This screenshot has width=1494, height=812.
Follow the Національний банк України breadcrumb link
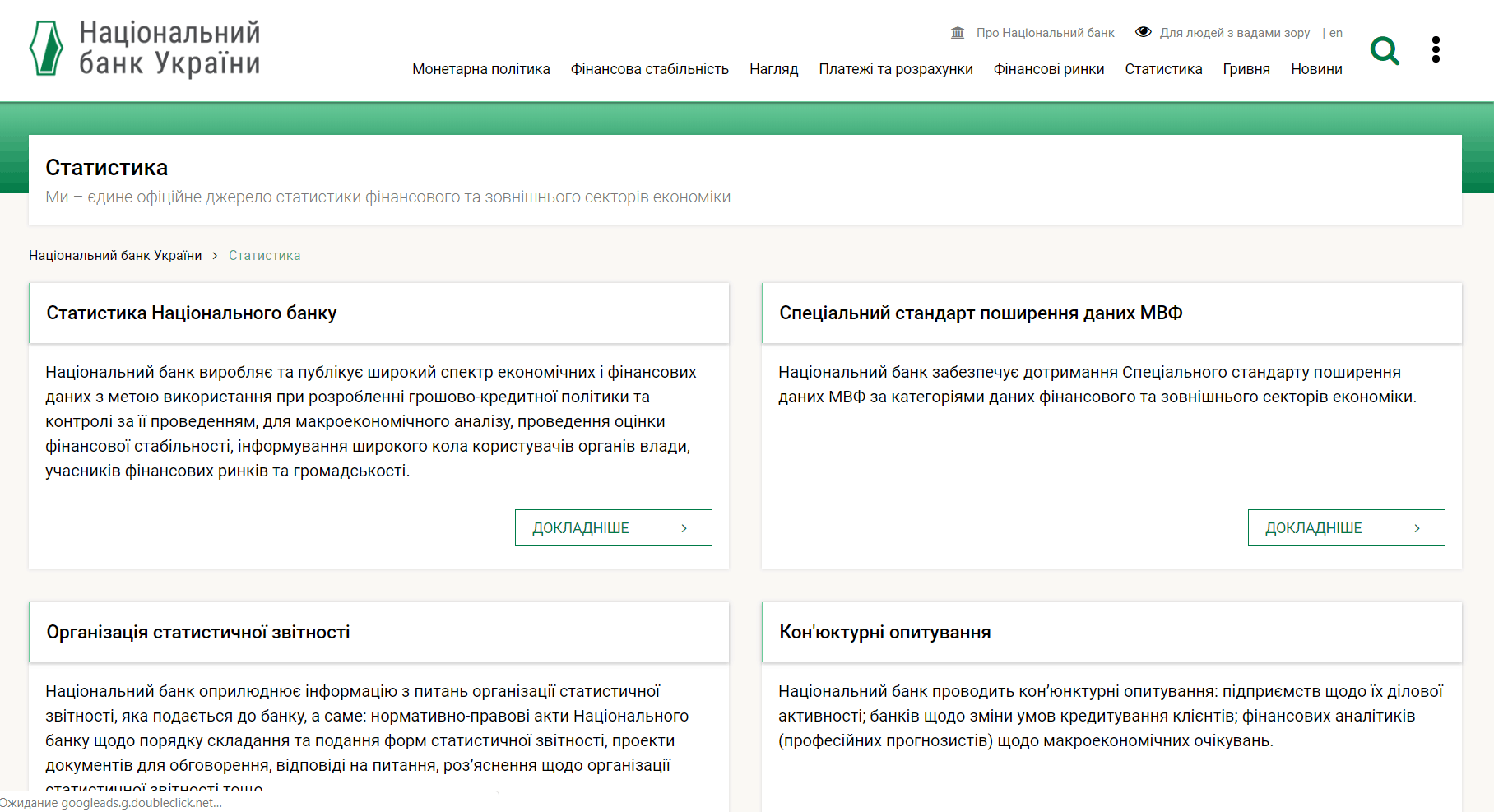pyautogui.click(x=115, y=256)
